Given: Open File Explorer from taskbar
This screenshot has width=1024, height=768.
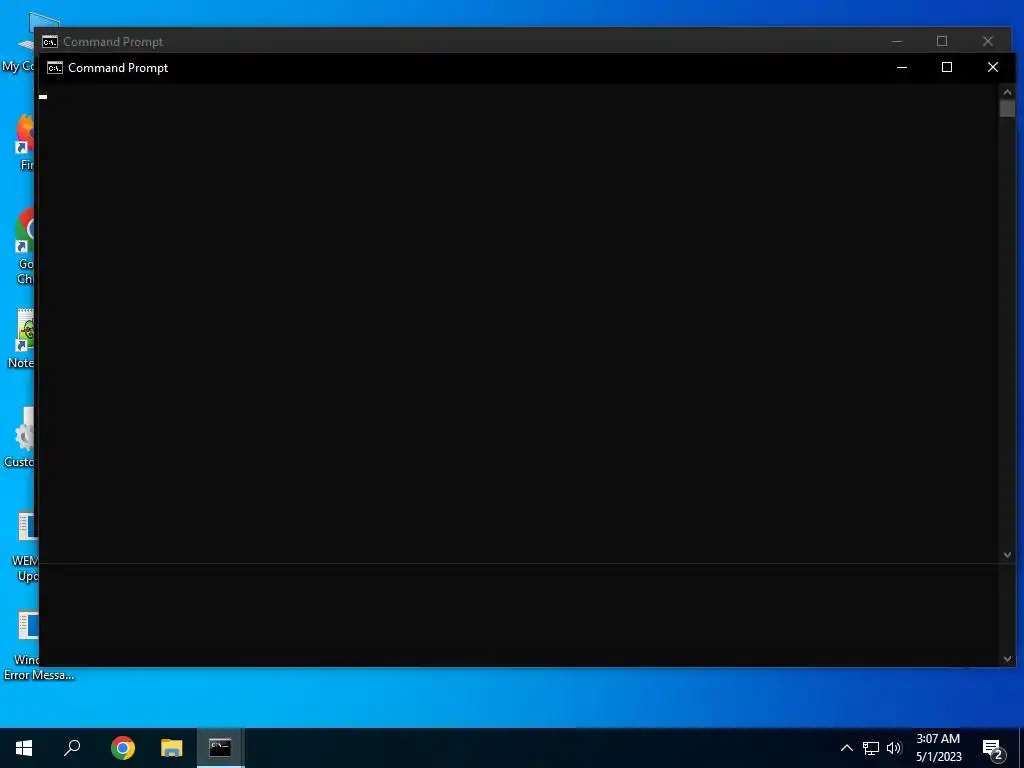Looking at the screenshot, I should pyautogui.click(x=172, y=748).
